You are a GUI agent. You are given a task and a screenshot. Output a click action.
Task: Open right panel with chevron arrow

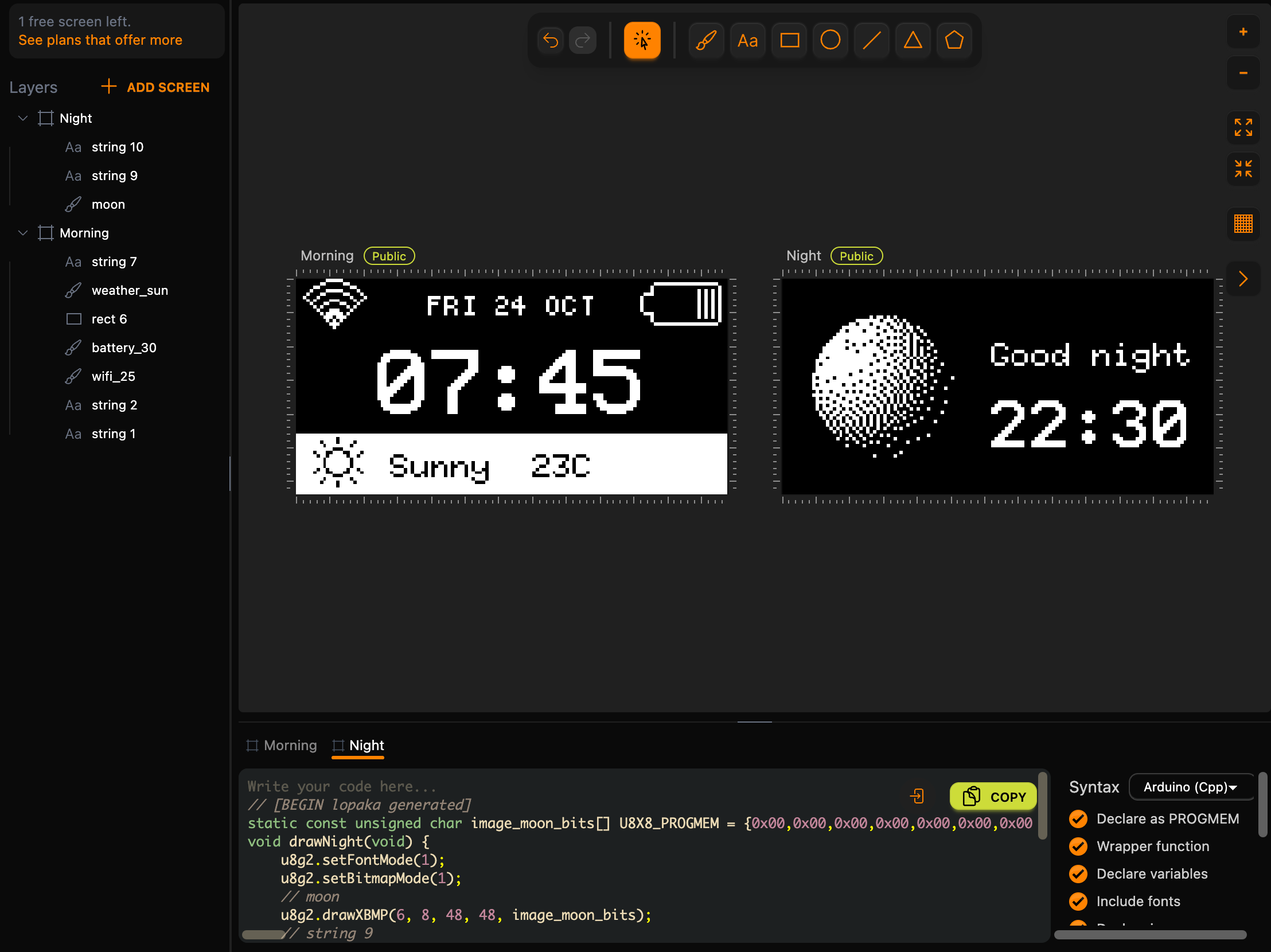pos(1243,279)
